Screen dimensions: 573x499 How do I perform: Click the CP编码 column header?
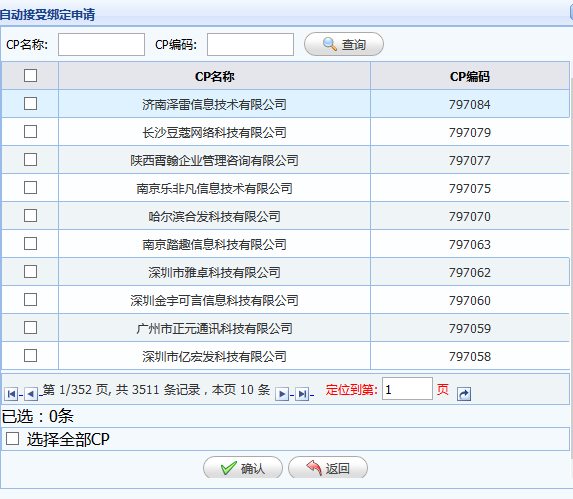click(x=470, y=76)
